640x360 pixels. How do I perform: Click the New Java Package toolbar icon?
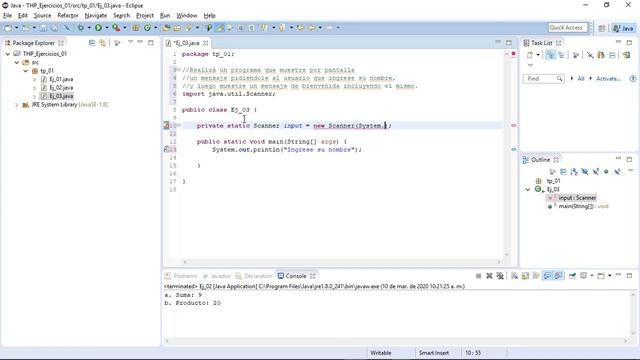[136, 28]
